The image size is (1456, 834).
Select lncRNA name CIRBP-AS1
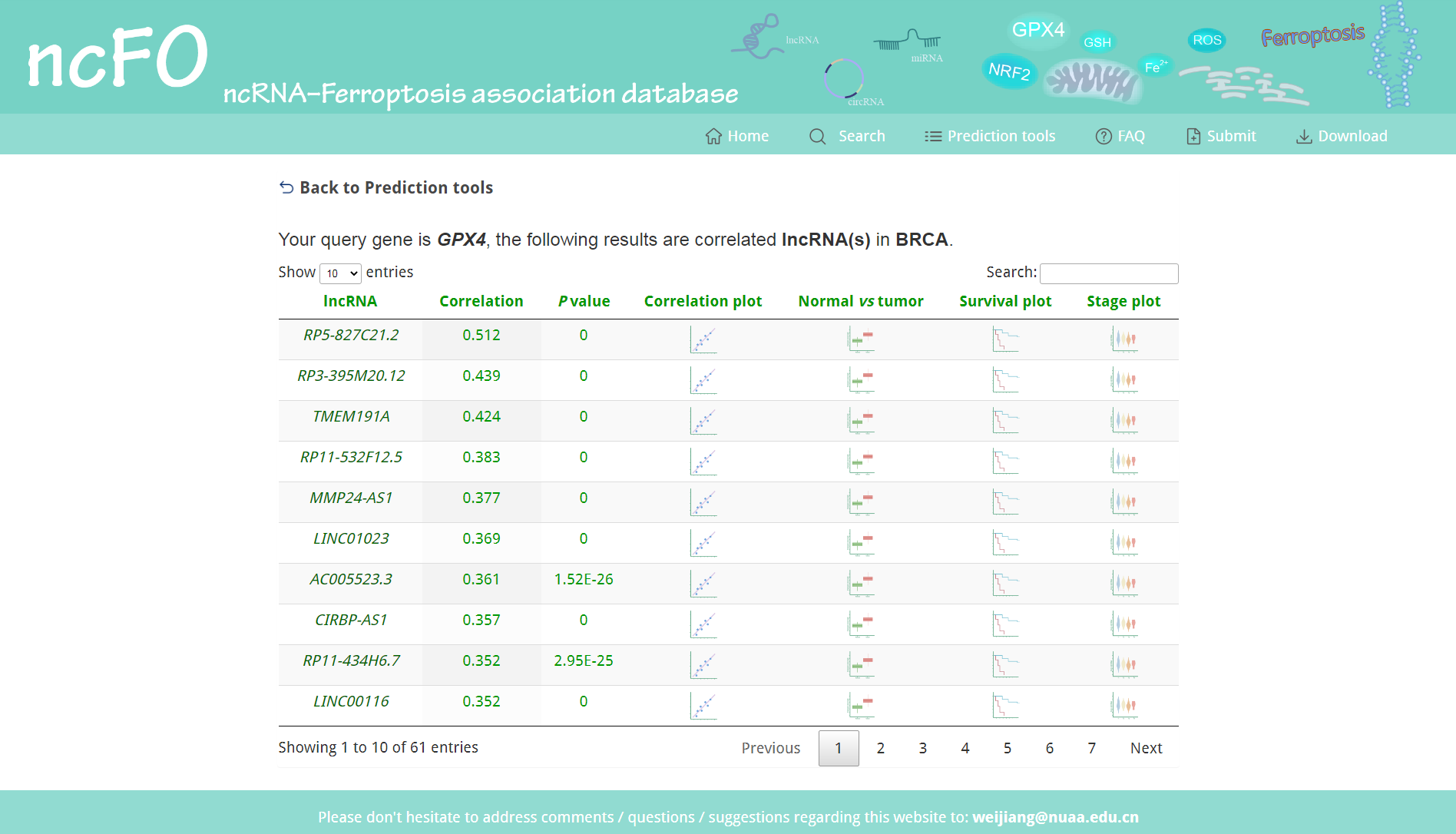[351, 620]
